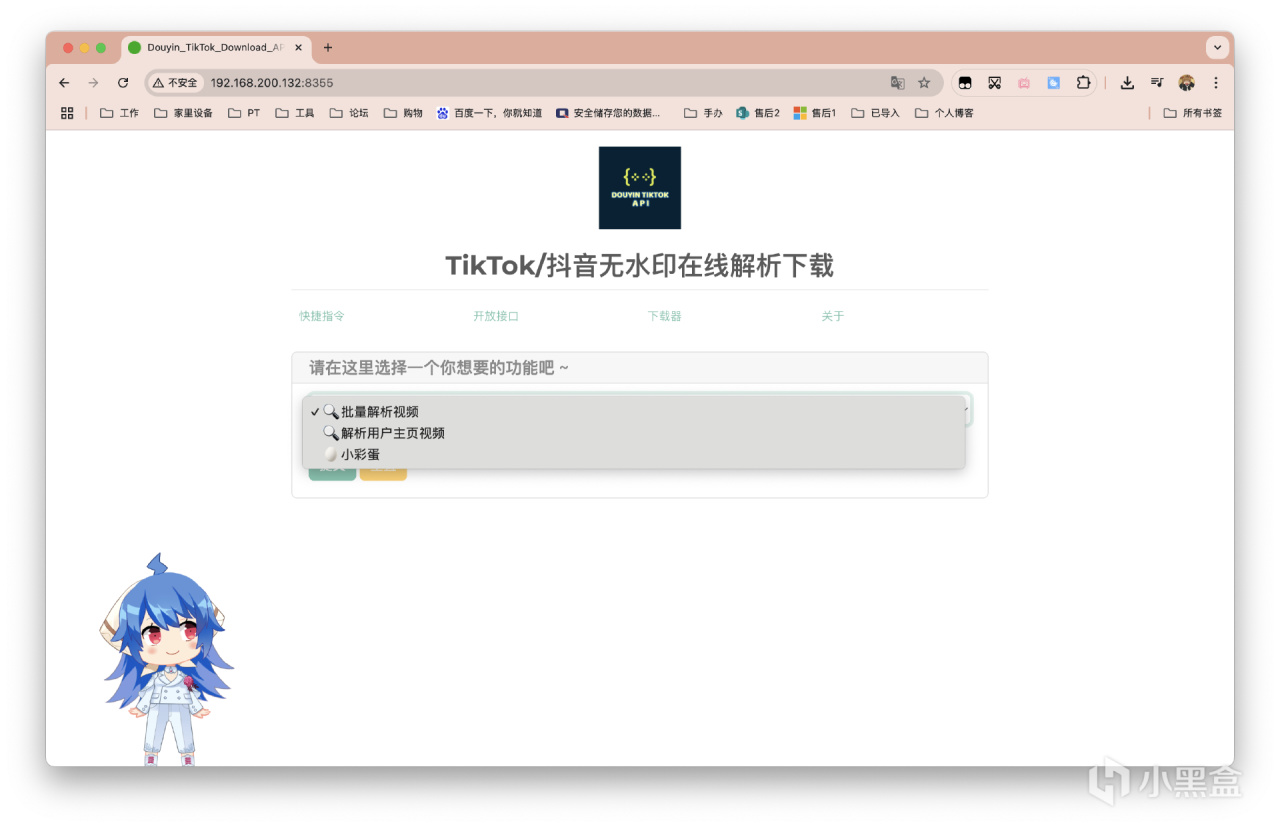The image size is (1280, 827).
Task: Expand the tab search dropdown
Action: coord(1217,47)
